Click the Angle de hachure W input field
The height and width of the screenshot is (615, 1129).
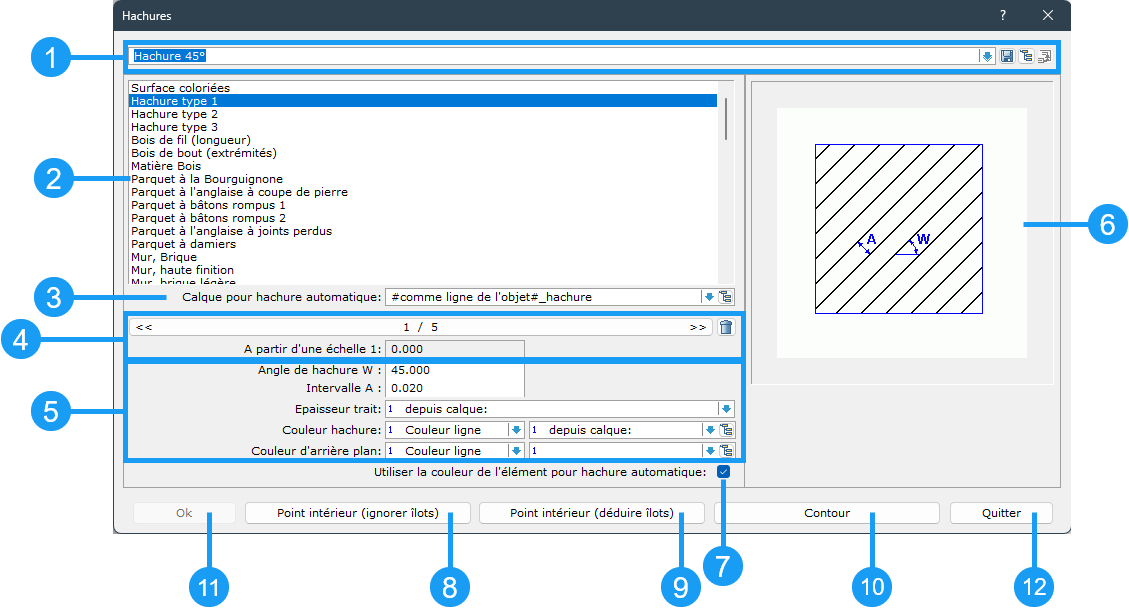[455, 370]
